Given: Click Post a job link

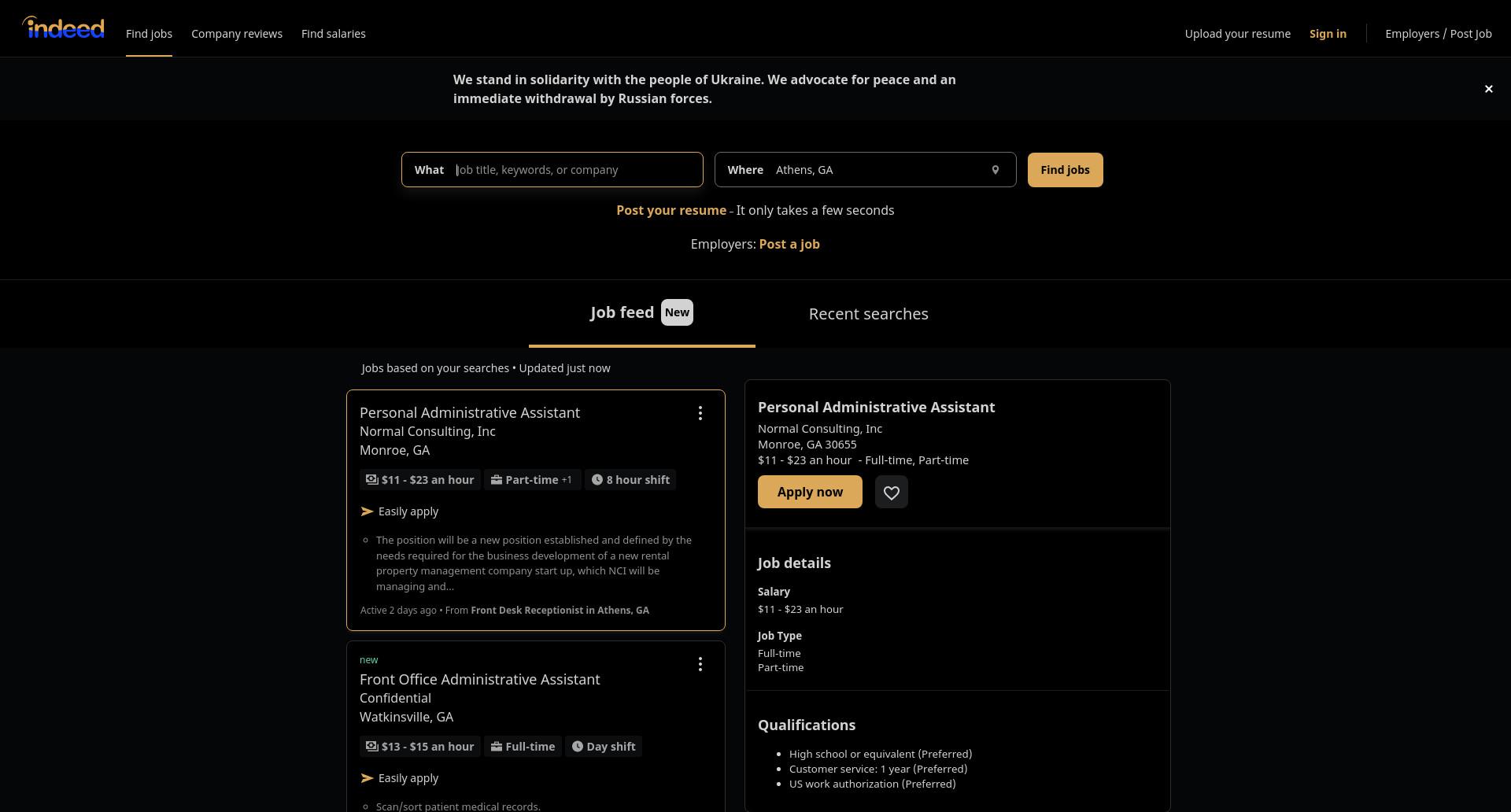Looking at the screenshot, I should [x=789, y=244].
